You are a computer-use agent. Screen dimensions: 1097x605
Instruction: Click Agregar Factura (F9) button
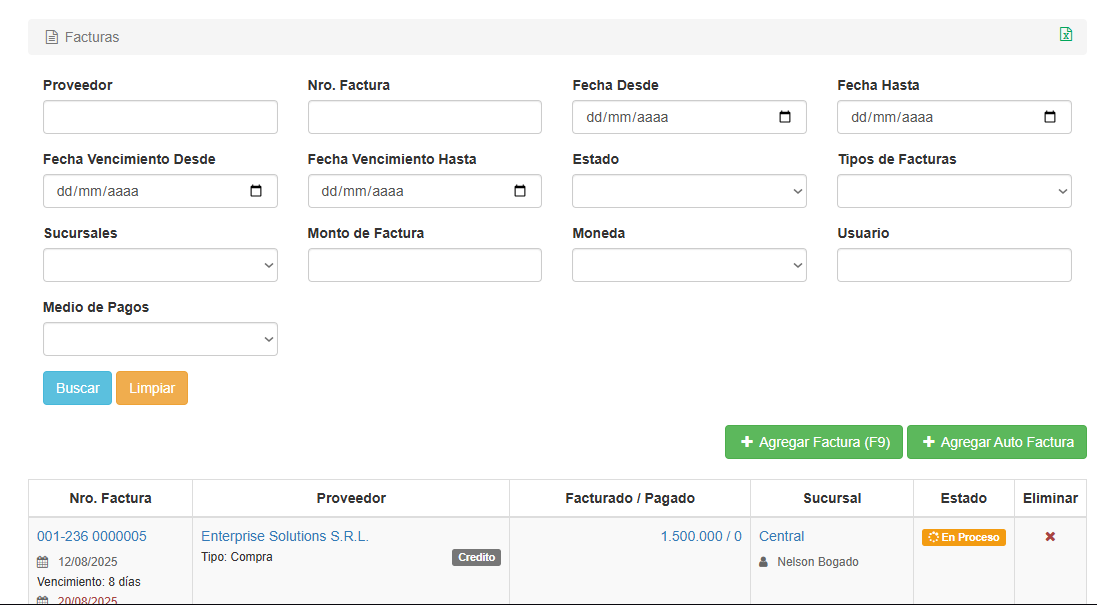point(814,442)
